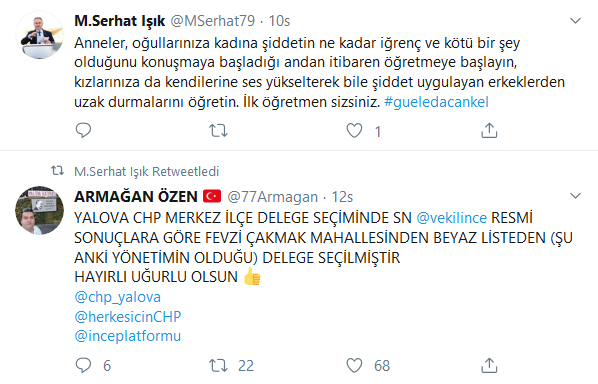Retweet M.Serhat Işık's tweet about Anneler
Image resolution: width=598 pixels, height=384 pixels.
pos(218,130)
